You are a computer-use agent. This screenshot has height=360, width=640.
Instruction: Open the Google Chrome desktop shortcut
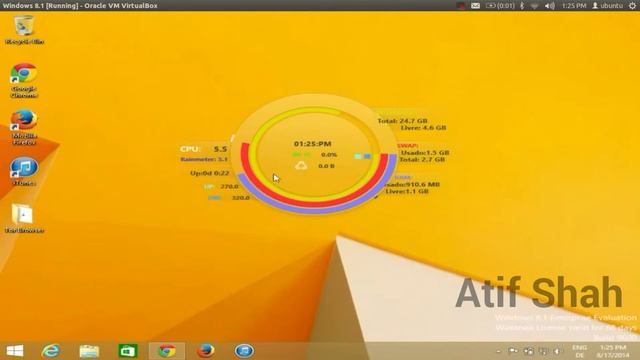click(24, 80)
